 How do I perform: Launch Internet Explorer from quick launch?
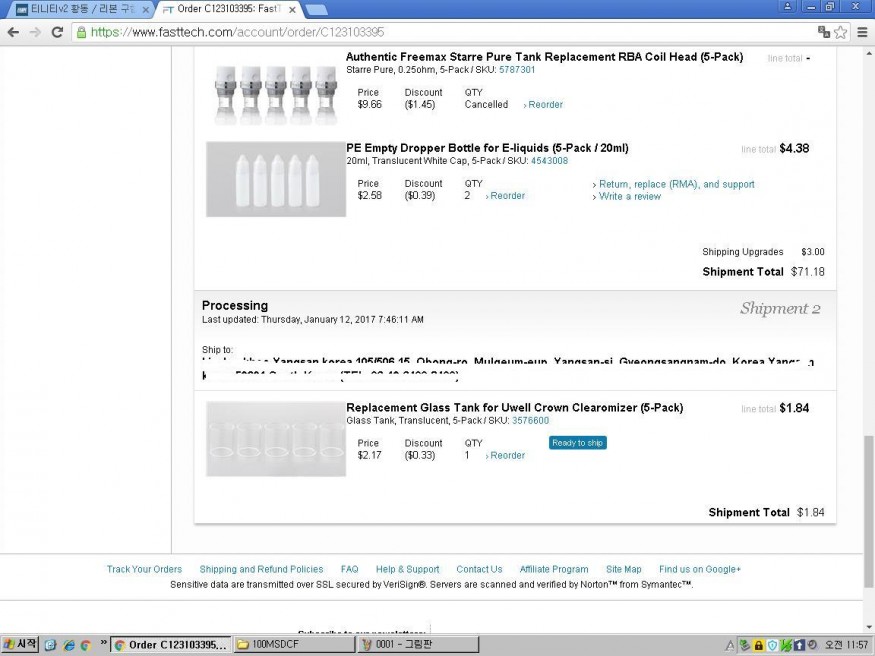tap(69, 645)
